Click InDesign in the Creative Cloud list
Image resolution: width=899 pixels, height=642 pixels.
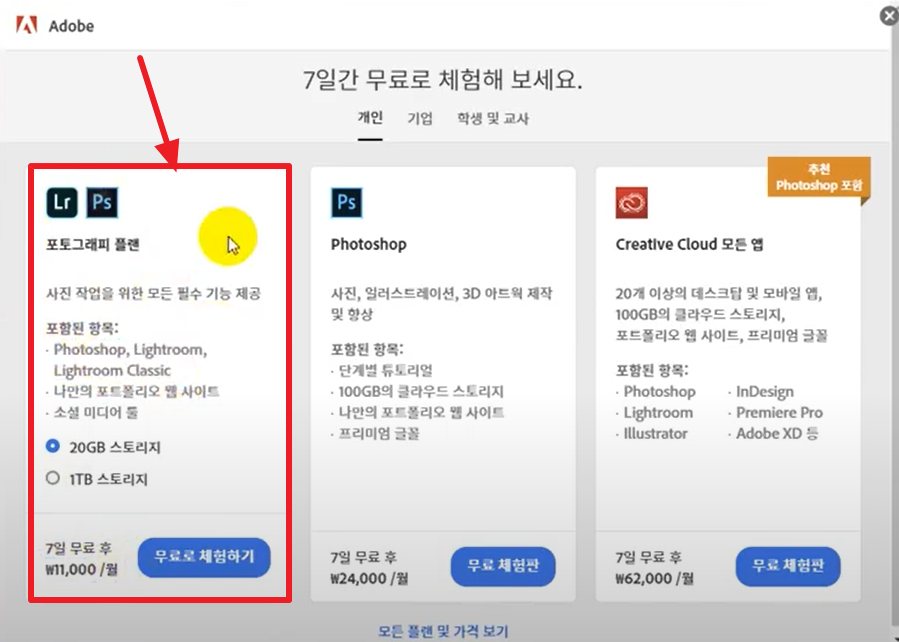point(765,392)
